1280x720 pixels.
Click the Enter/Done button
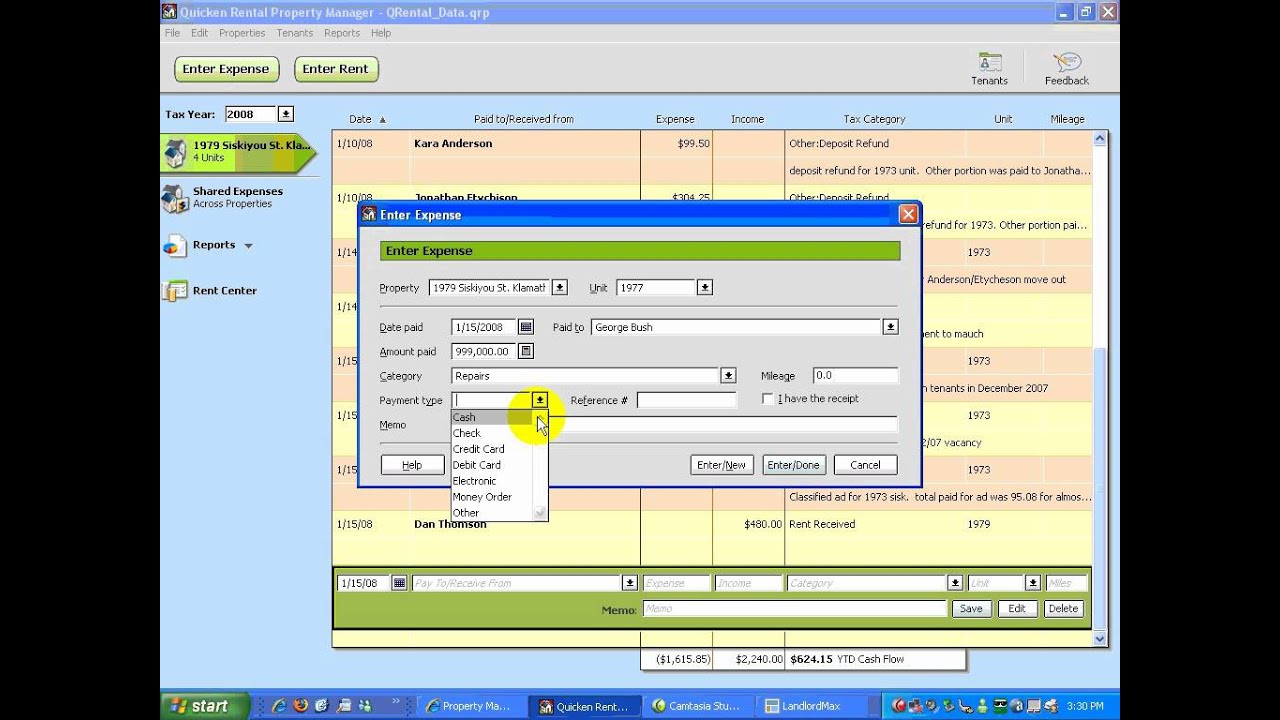click(x=793, y=465)
